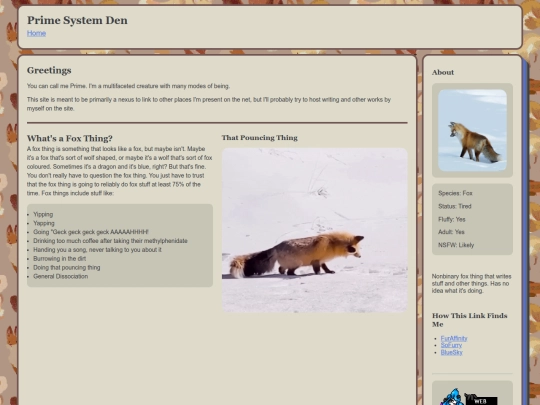Click the "Yipping" list item

[43, 214]
